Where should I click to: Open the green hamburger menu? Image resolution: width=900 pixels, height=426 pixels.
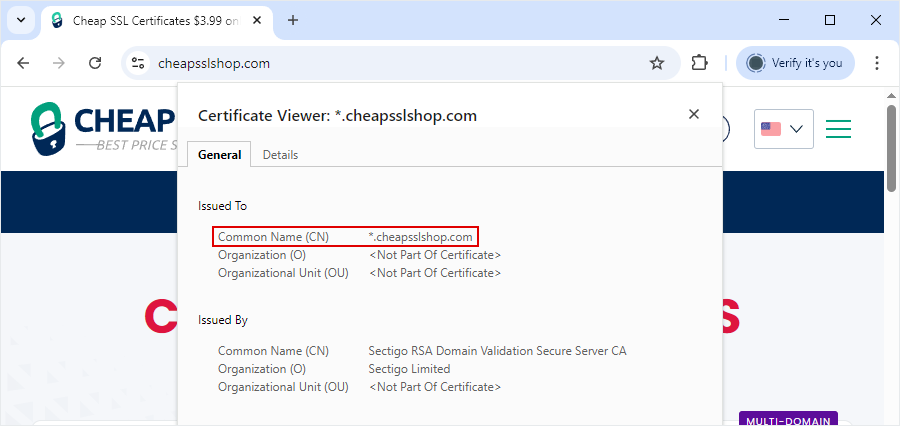click(x=838, y=129)
